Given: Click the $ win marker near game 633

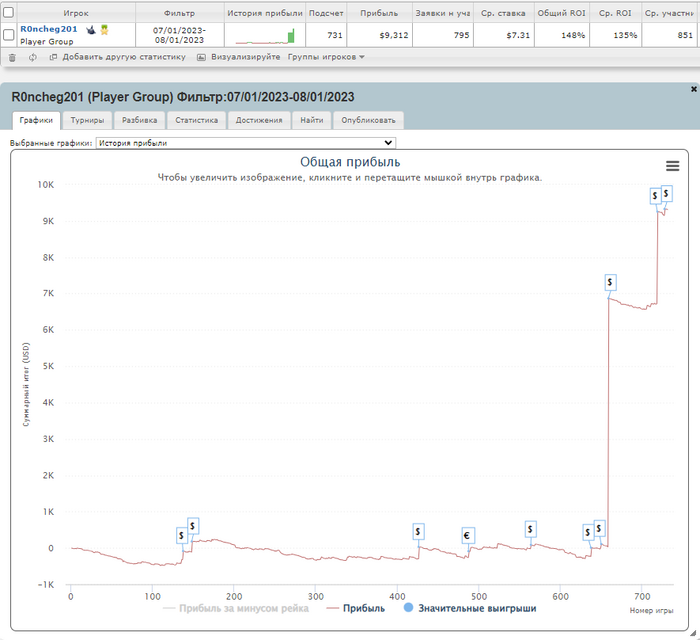Looking at the screenshot, I should tap(588, 532).
